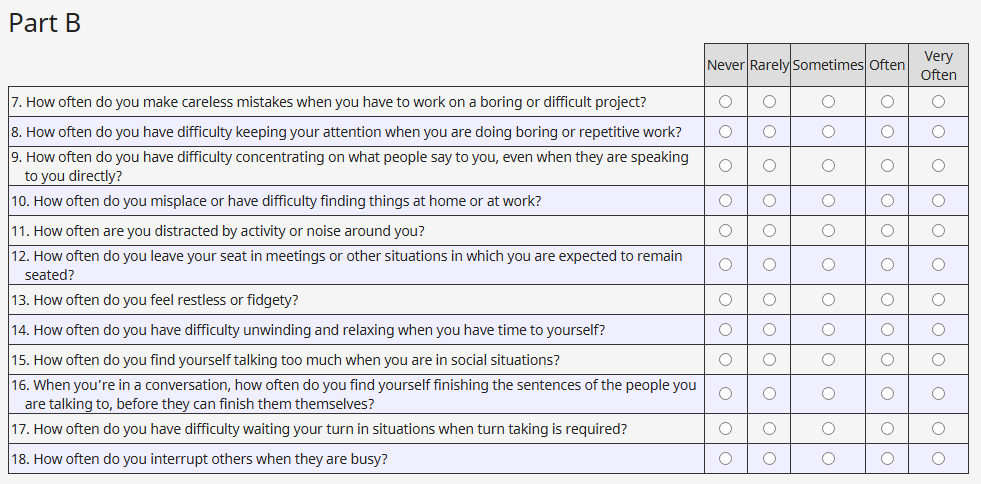Choose Very Often for question 15 talking too much
Viewport: 981px width, 484px height.
pyautogui.click(x=938, y=359)
